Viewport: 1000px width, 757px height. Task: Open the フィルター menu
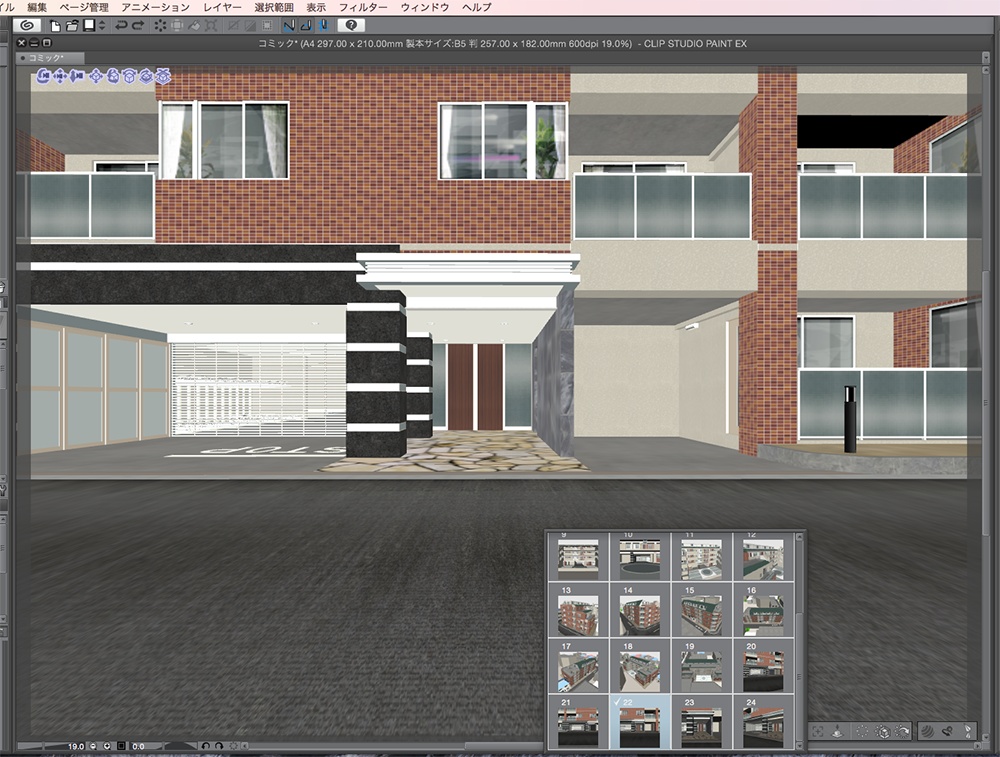tap(363, 7)
